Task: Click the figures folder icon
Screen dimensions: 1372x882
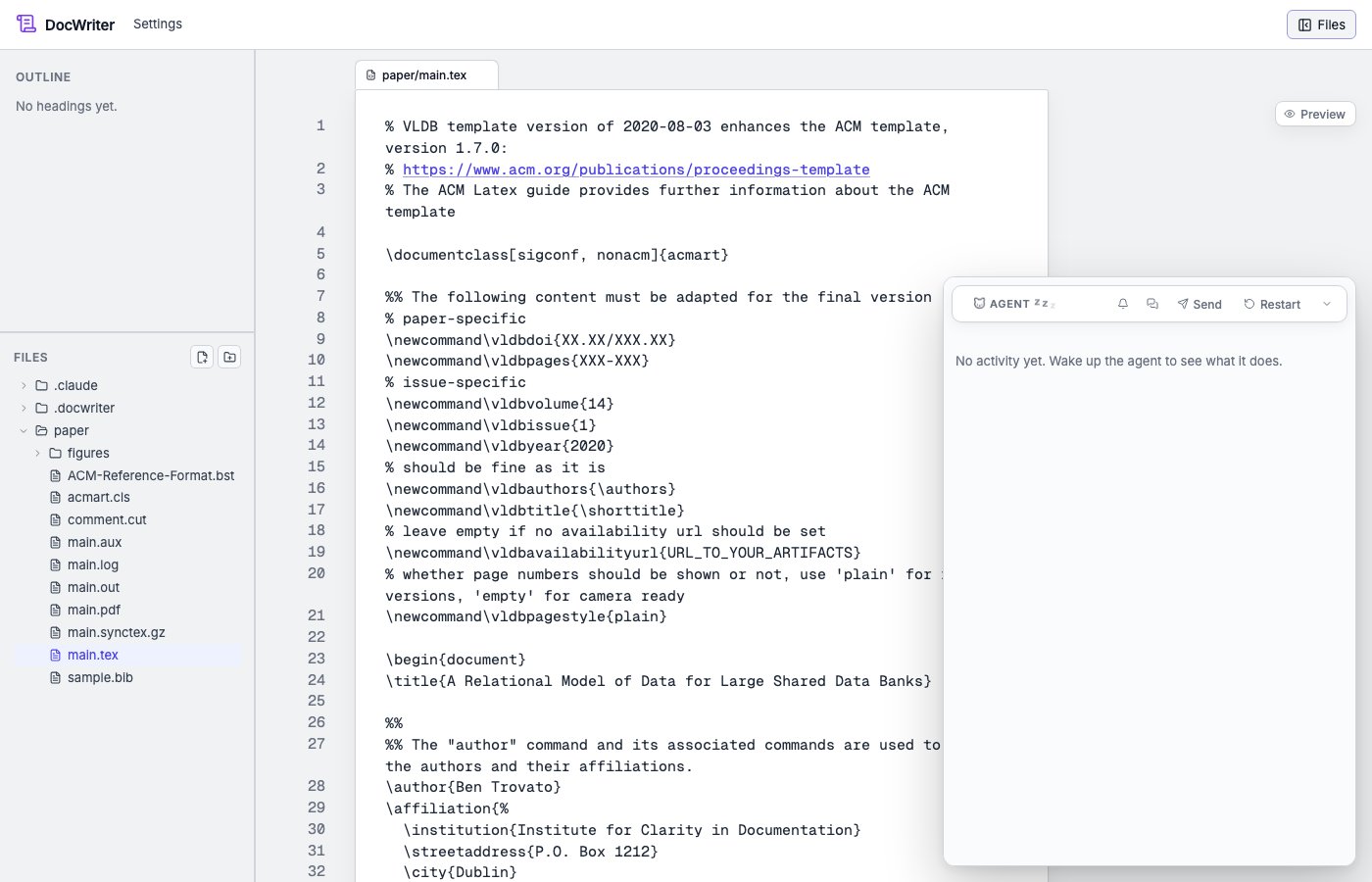Action: [56, 453]
